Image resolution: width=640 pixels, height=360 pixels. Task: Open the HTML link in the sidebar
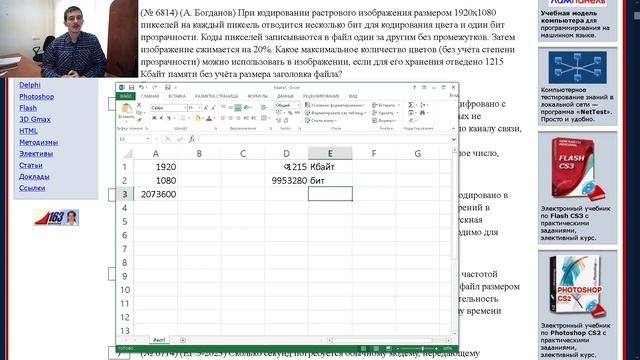click(x=28, y=131)
